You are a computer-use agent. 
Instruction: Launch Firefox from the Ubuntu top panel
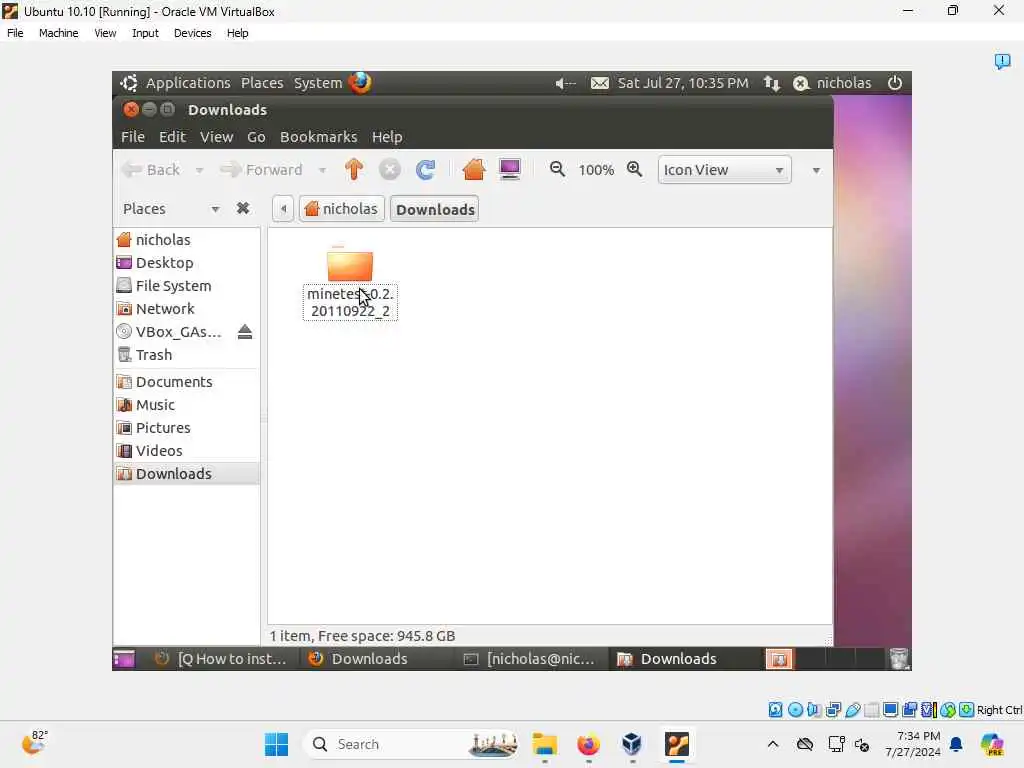tap(359, 83)
